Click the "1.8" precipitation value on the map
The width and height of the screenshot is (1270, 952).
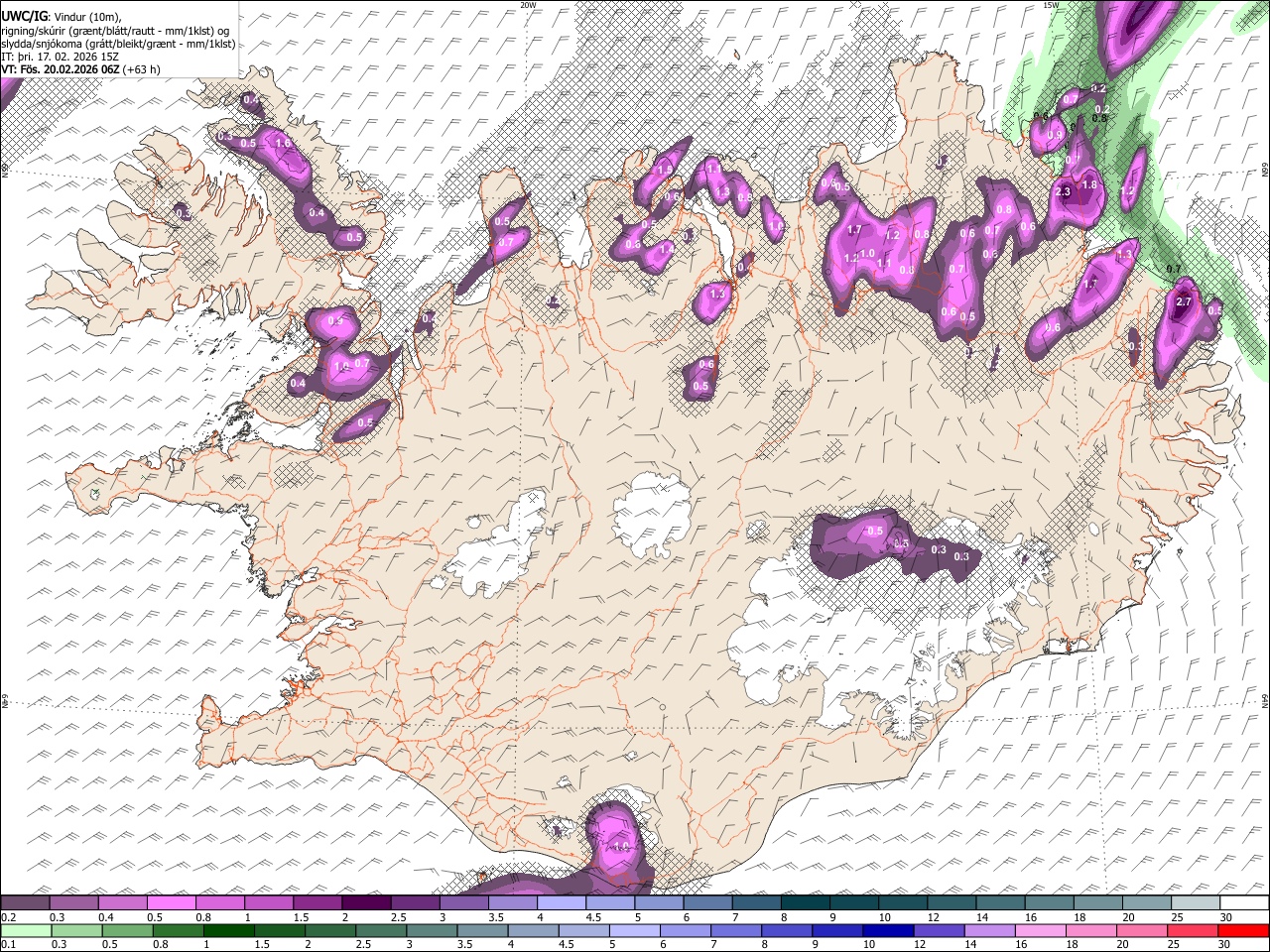pos(1089,184)
